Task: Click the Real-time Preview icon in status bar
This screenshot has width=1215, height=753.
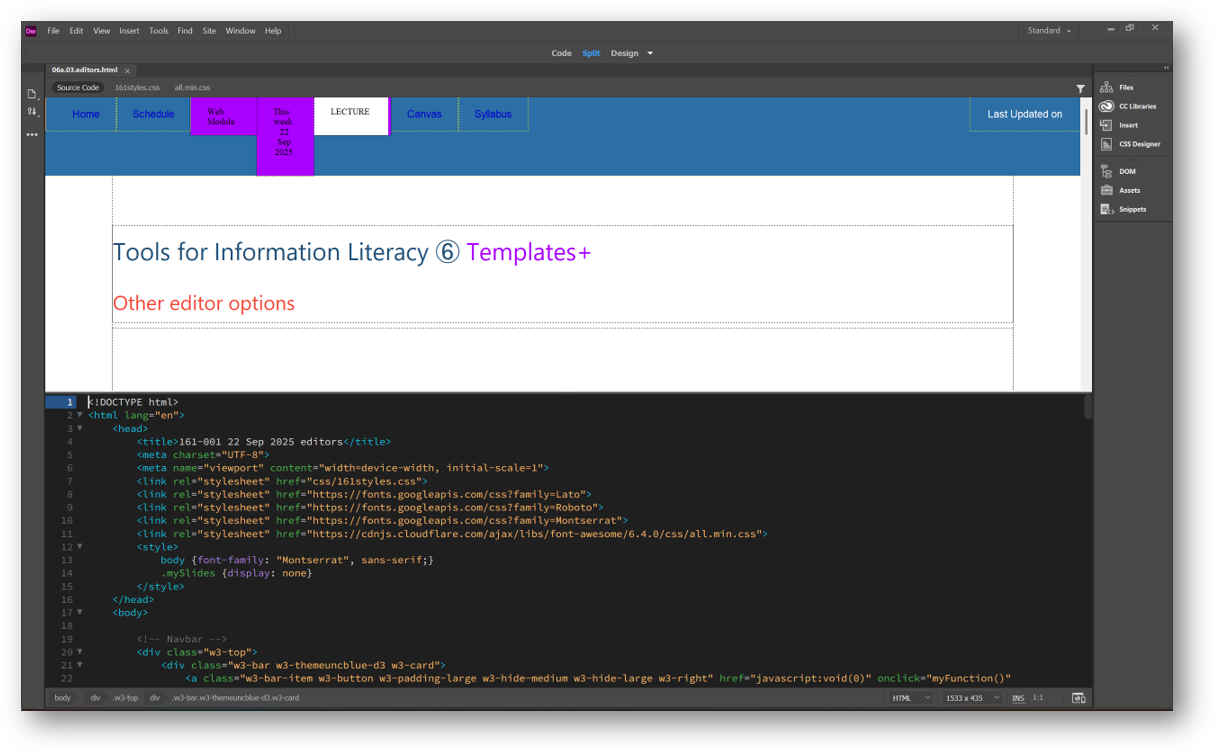Action: pos(1078,697)
